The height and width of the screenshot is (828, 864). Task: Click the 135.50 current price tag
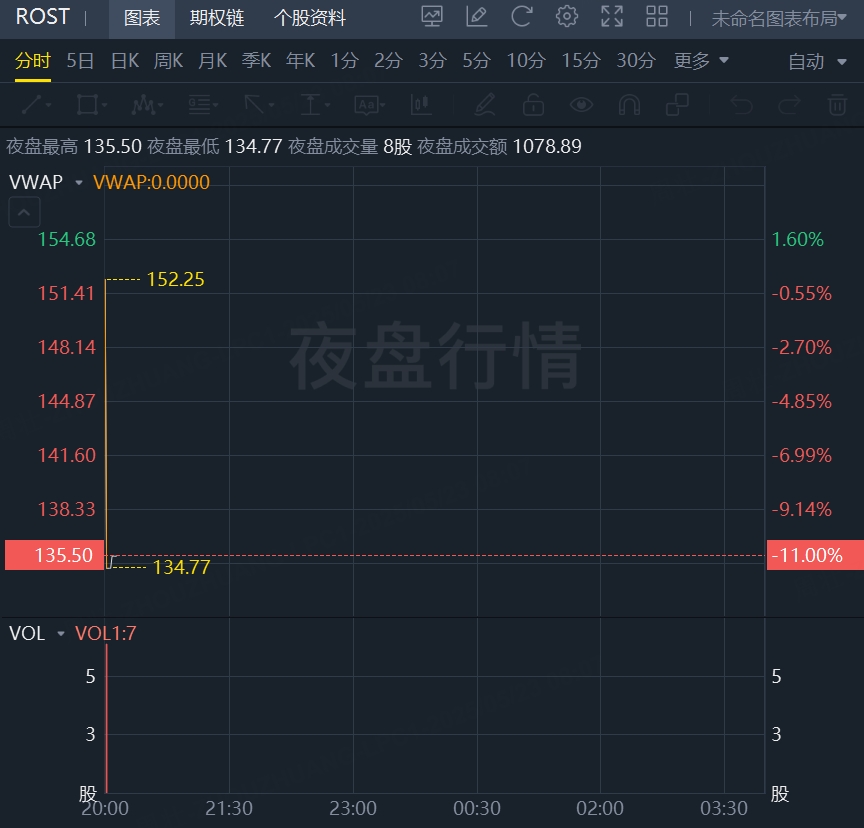coord(55,555)
